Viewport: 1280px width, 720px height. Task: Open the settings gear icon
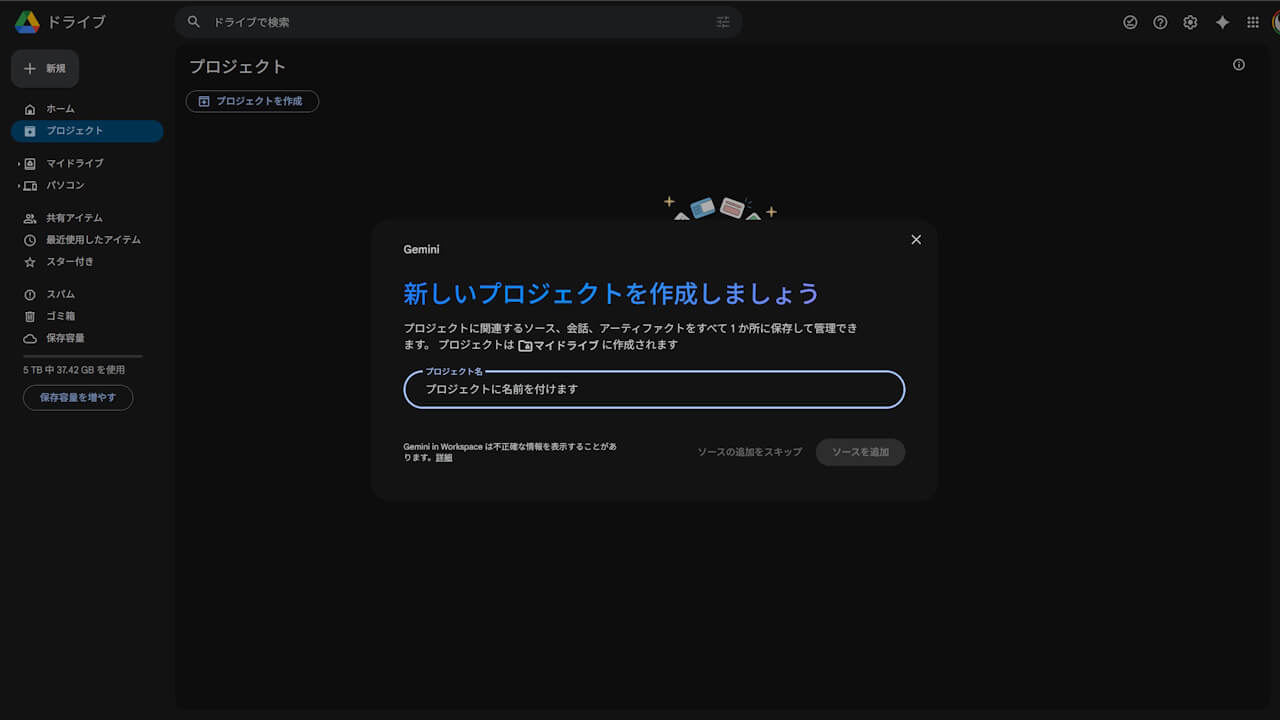pyautogui.click(x=1190, y=22)
